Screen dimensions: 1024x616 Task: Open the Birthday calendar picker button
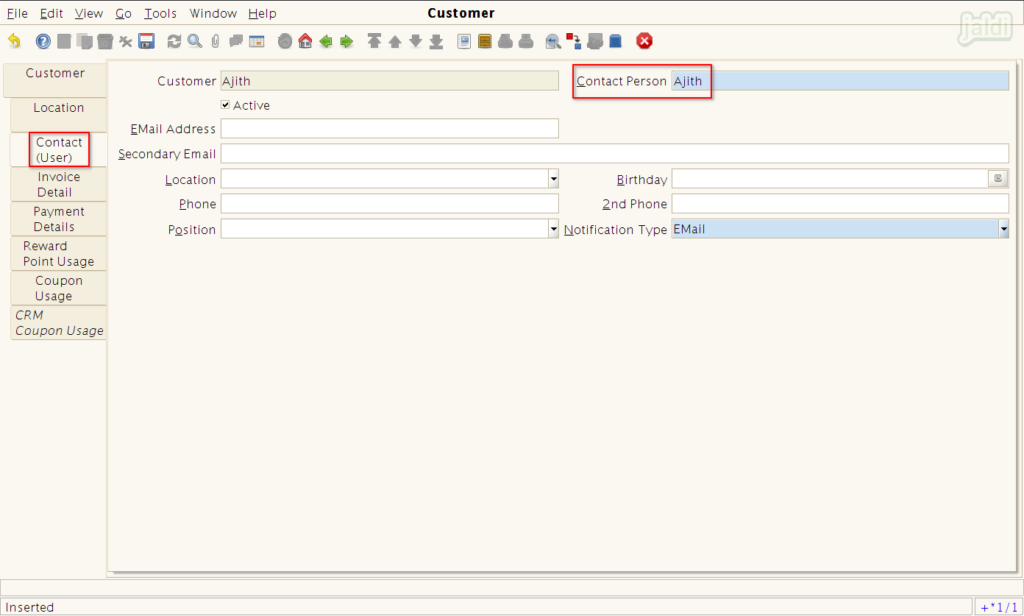tap(998, 178)
